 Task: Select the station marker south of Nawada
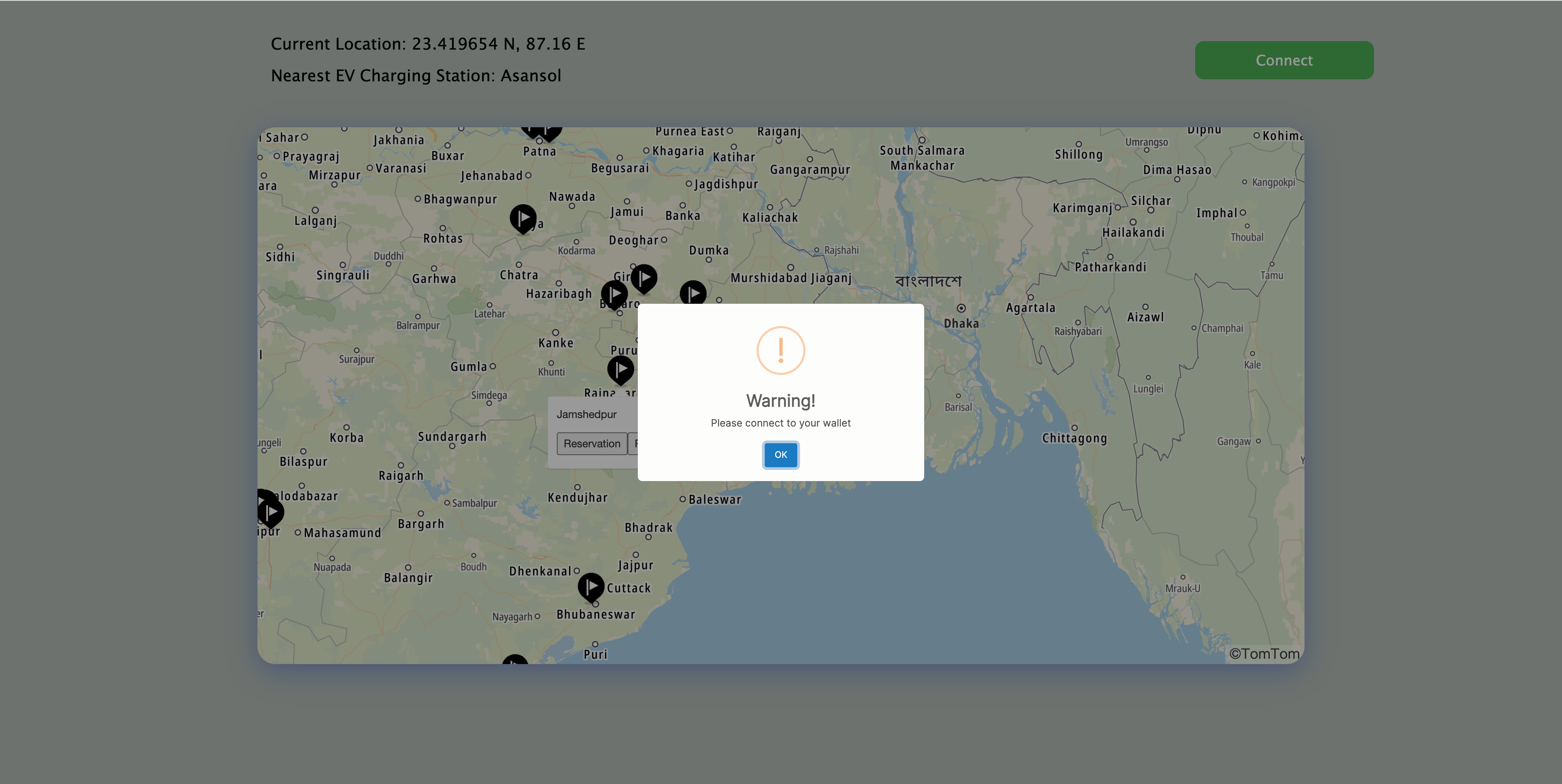point(523,218)
